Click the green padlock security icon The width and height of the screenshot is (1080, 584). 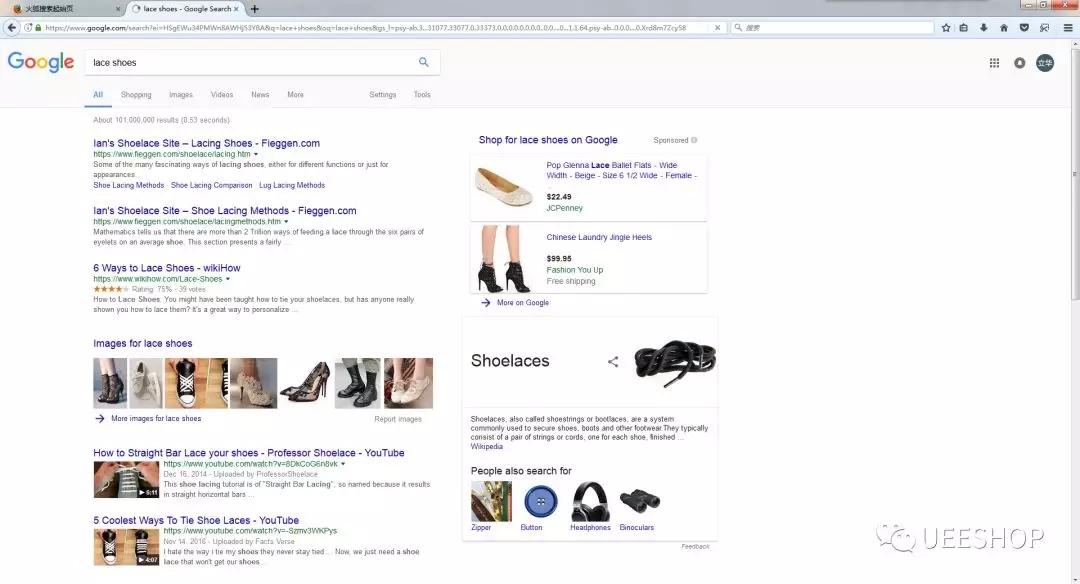point(38,28)
